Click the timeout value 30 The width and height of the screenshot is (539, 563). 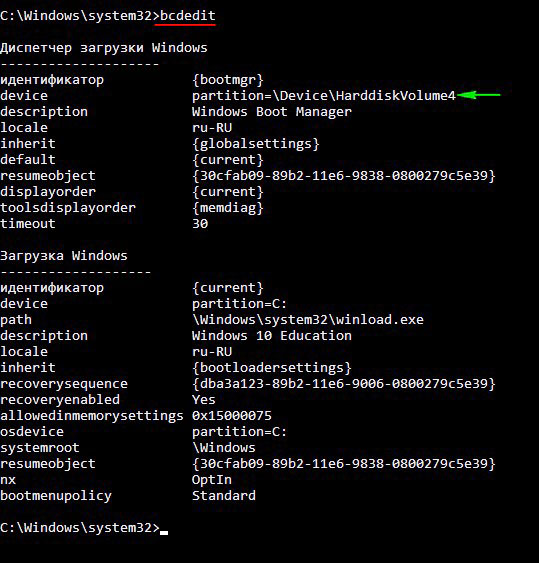pyautogui.click(x=200, y=223)
